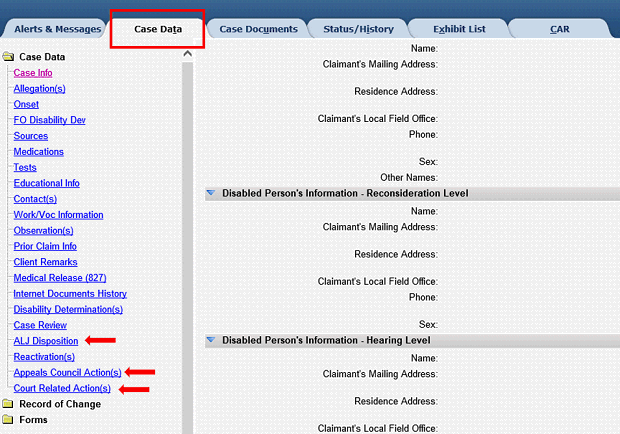Open Appeals Council Action(s) link

(67, 372)
